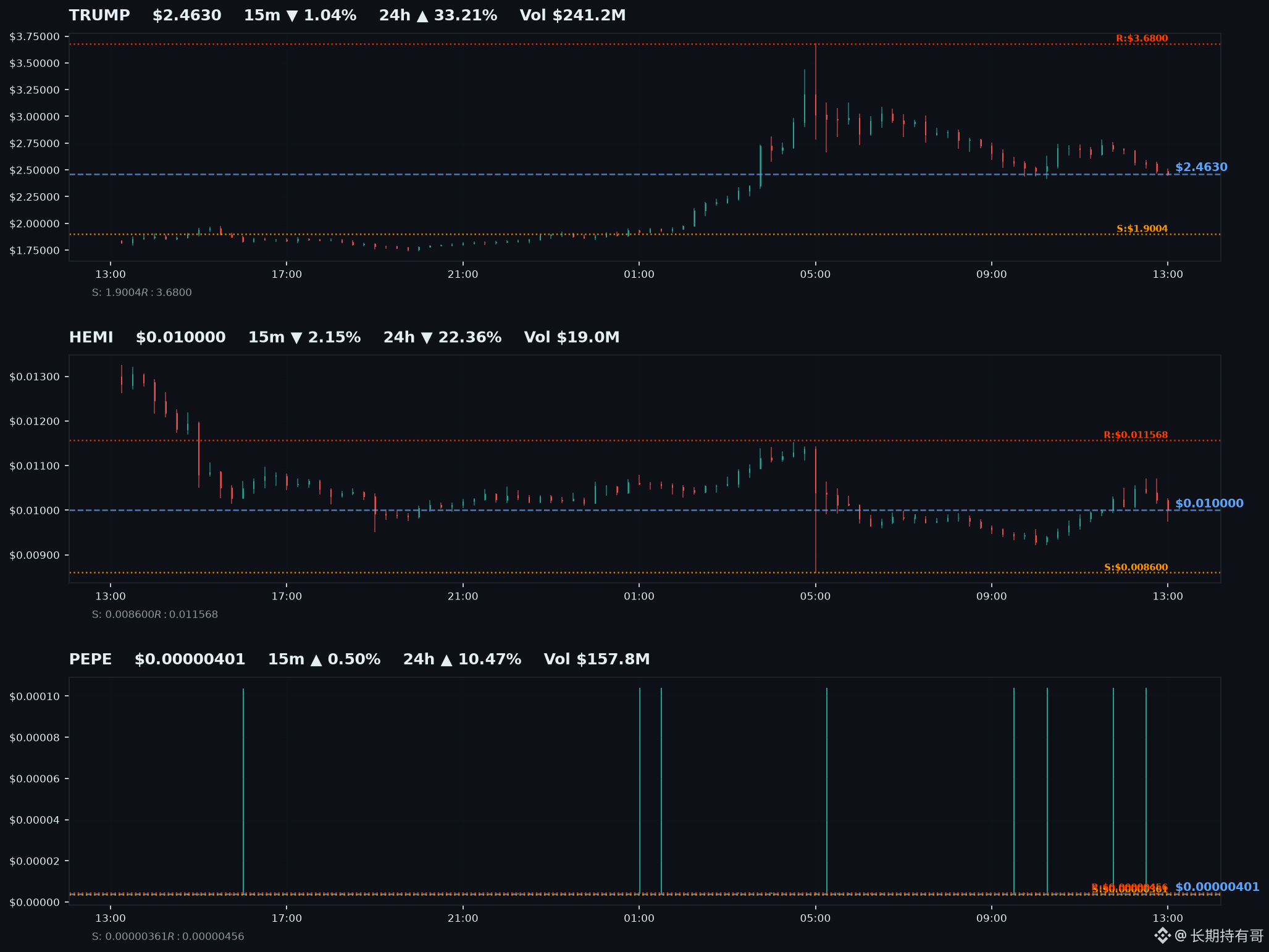The height and width of the screenshot is (952, 1269).
Task: Click the $0.00004 y-axis label
Action: tap(35, 820)
